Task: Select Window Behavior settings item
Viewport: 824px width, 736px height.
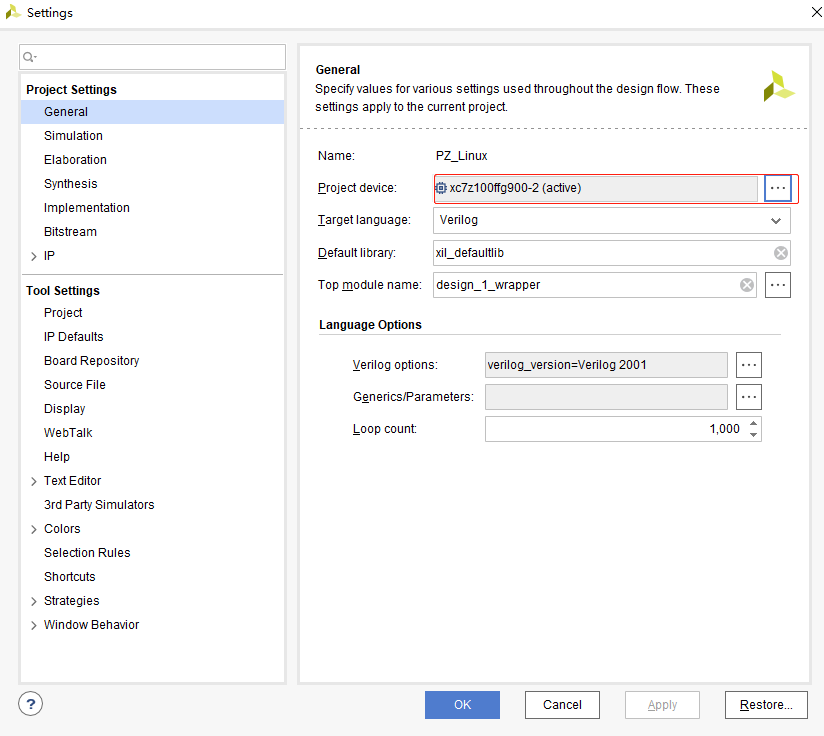Action: point(91,625)
